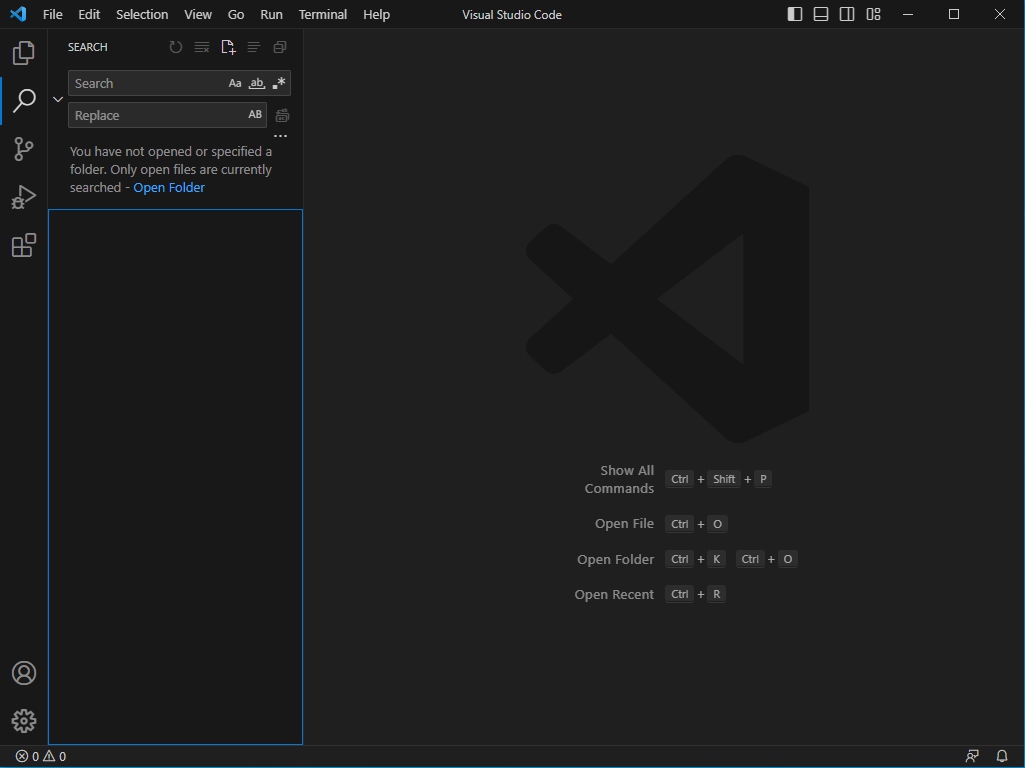Collapse all search results

click(280, 47)
